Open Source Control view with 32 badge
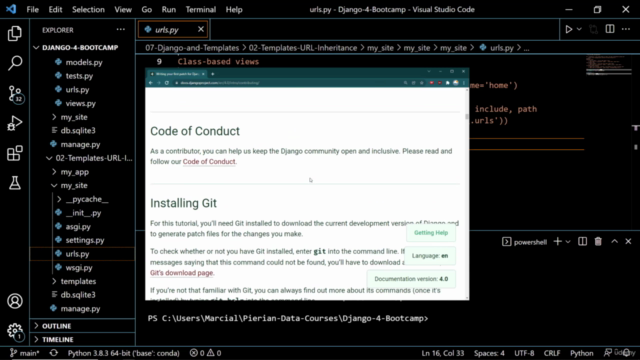 [x=15, y=94]
